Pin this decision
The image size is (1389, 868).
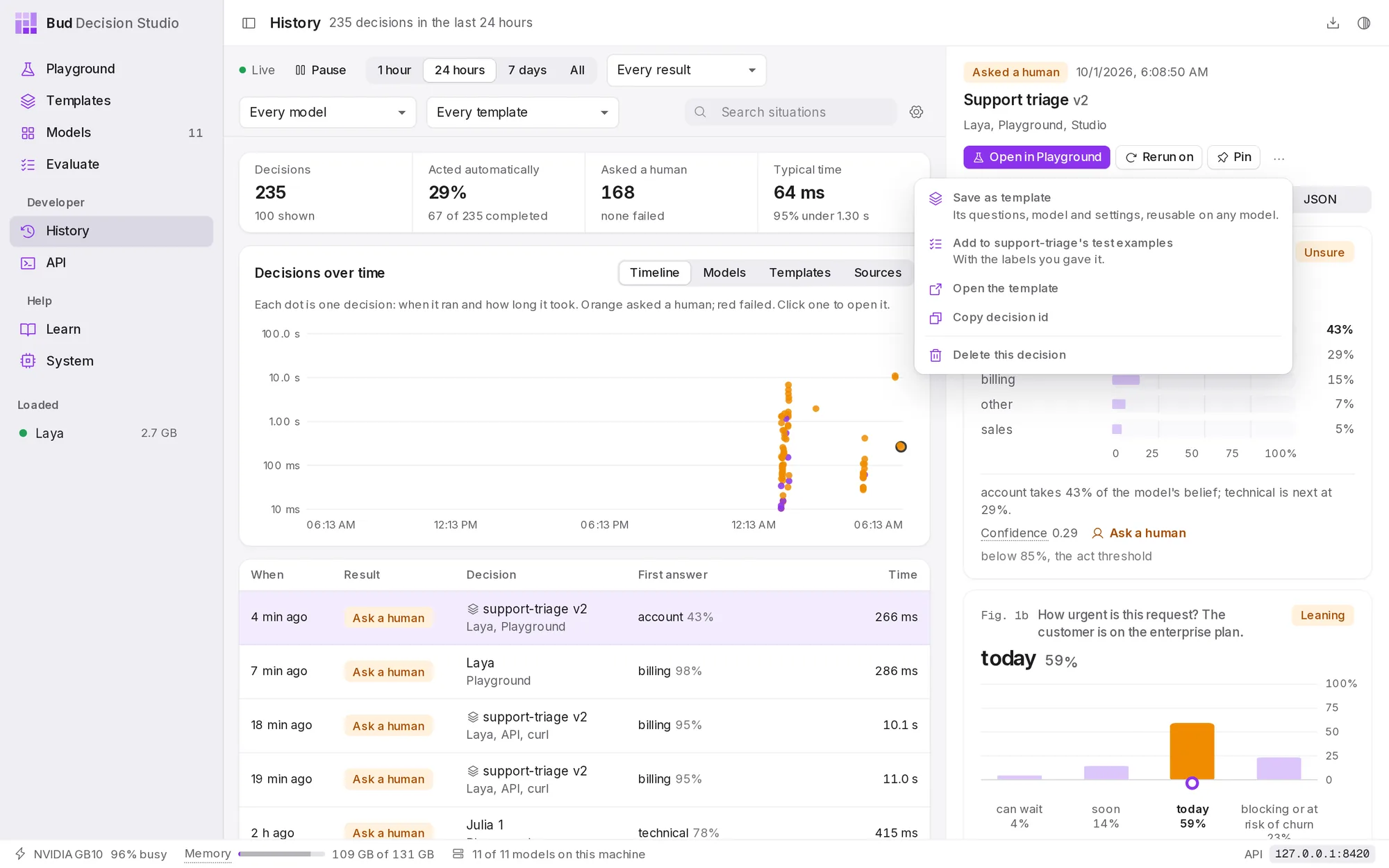pos(1233,158)
